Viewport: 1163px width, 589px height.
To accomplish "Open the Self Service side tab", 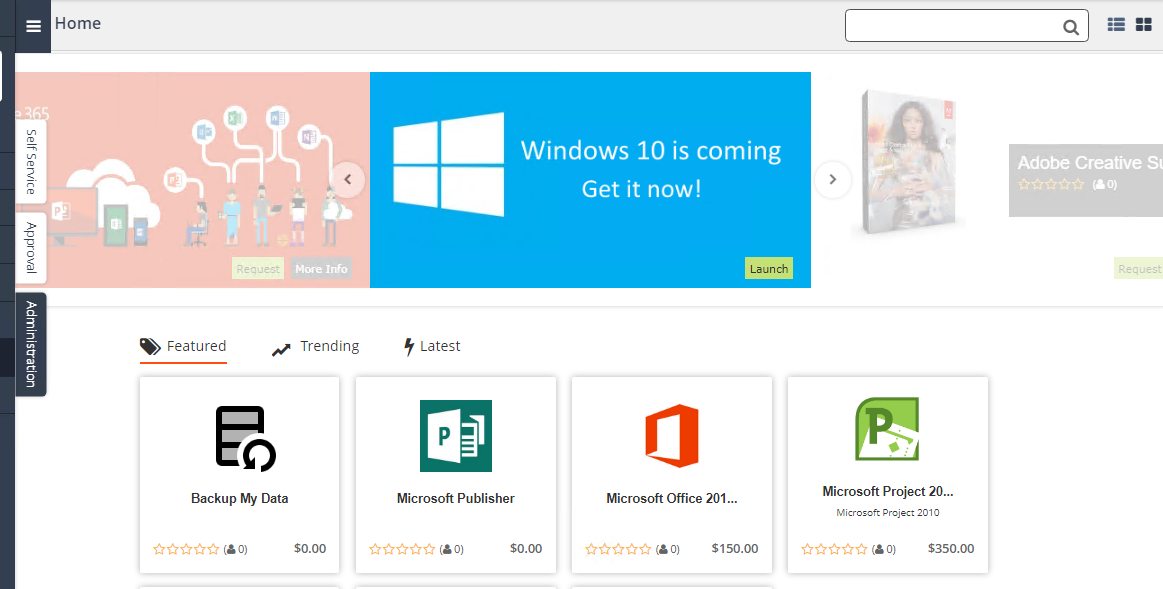I will pyautogui.click(x=31, y=160).
